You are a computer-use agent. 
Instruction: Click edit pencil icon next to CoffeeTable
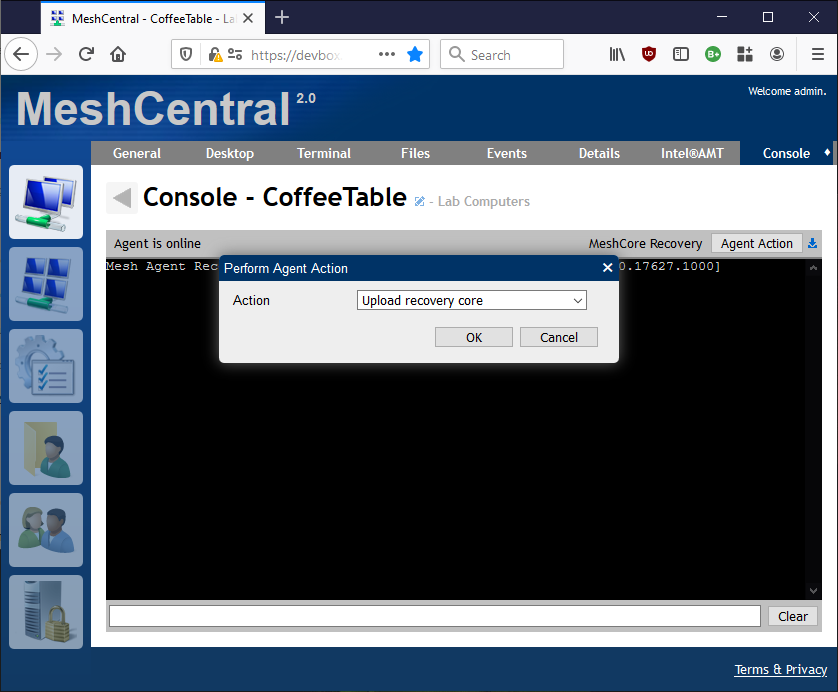(x=420, y=201)
